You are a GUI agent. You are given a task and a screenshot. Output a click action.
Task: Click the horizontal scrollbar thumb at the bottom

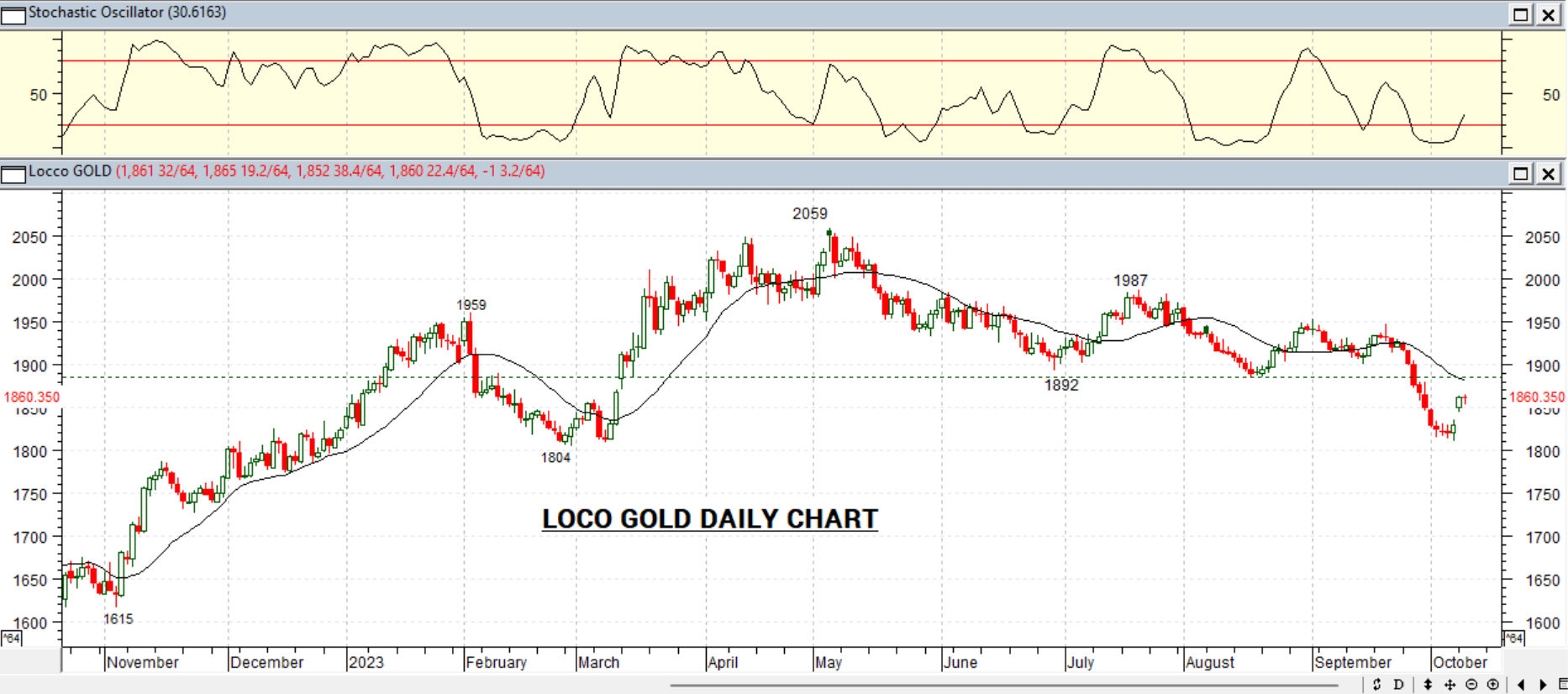[1003, 686]
